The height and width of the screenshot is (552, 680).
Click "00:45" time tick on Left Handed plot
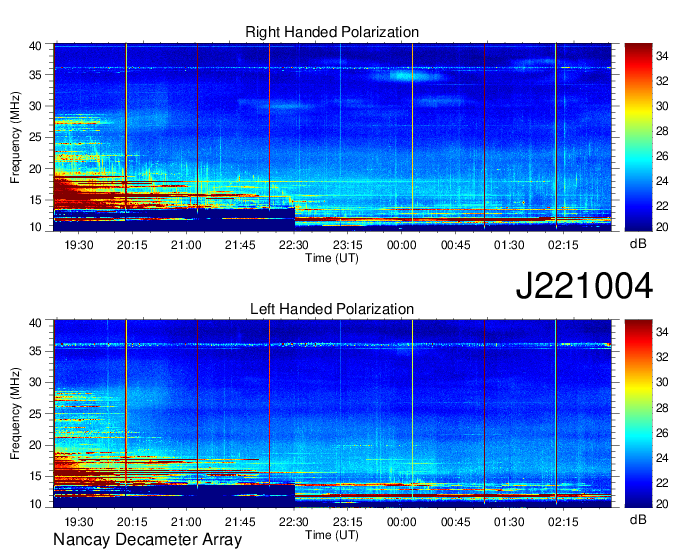455,522
